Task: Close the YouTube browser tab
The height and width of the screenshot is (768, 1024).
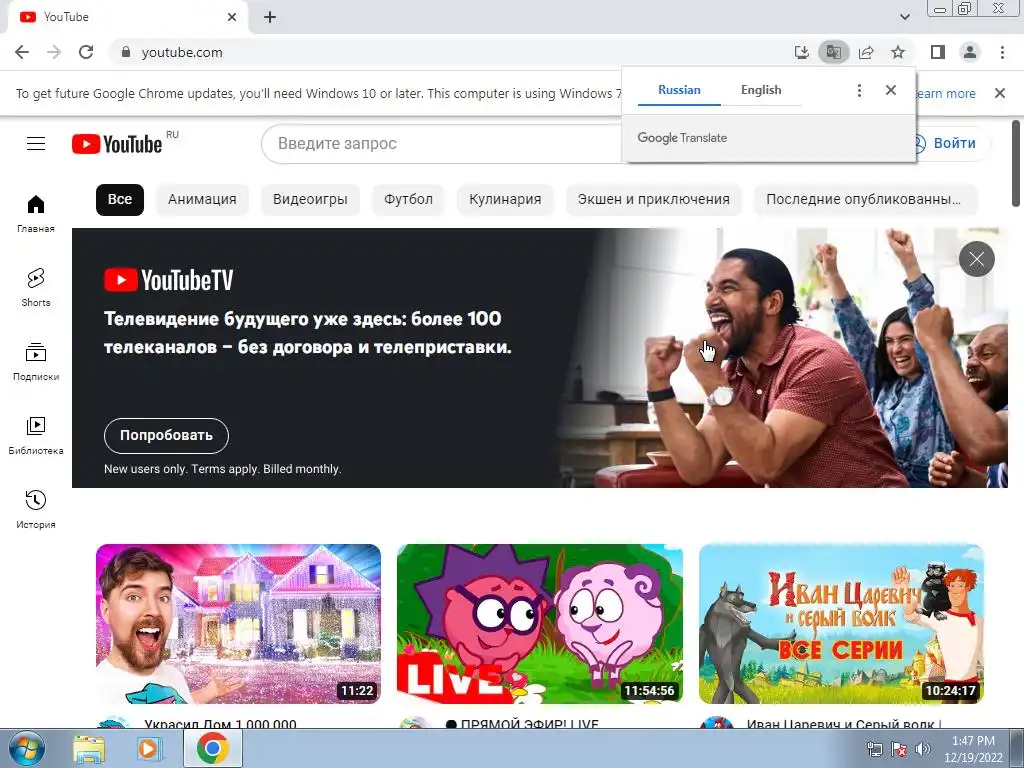Action: click(232, 17)
